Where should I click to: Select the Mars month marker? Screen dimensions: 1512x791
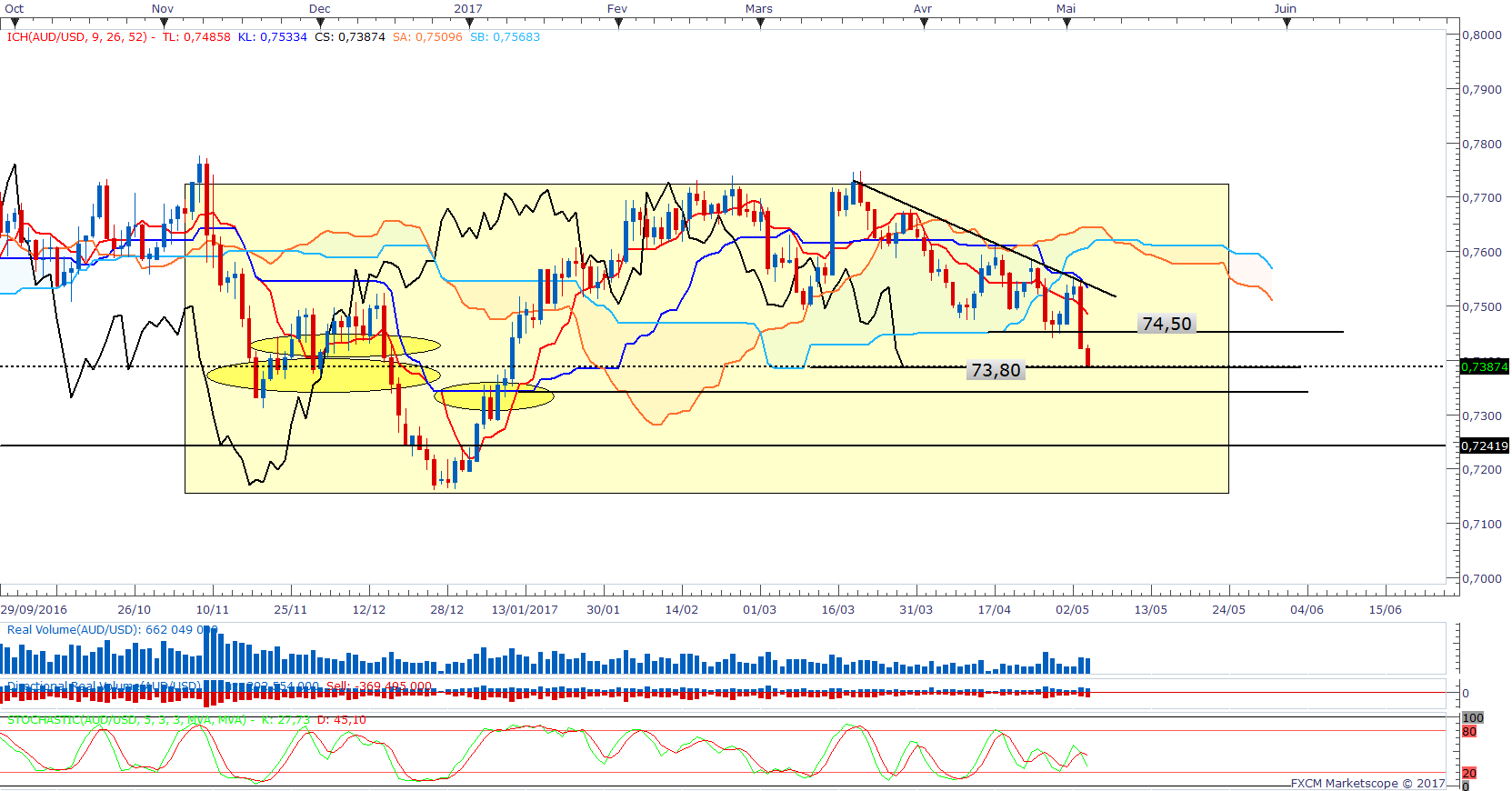click(759, 9)
